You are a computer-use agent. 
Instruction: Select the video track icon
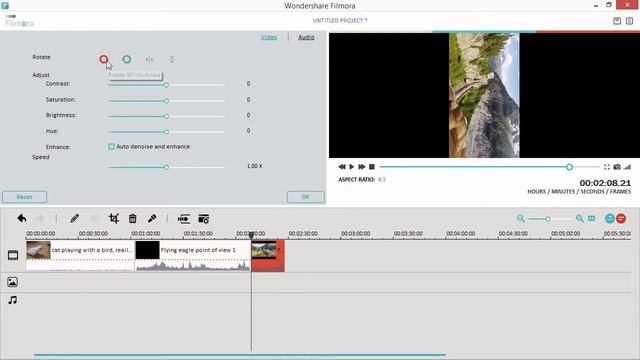point(13,256)
